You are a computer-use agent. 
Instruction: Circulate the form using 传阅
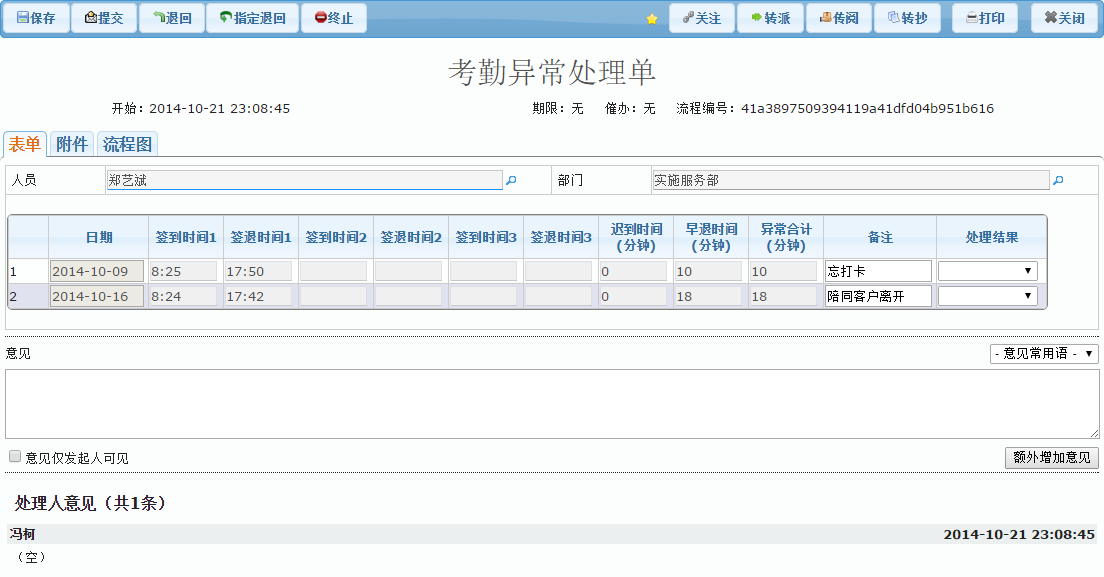[x=839, y=18]
